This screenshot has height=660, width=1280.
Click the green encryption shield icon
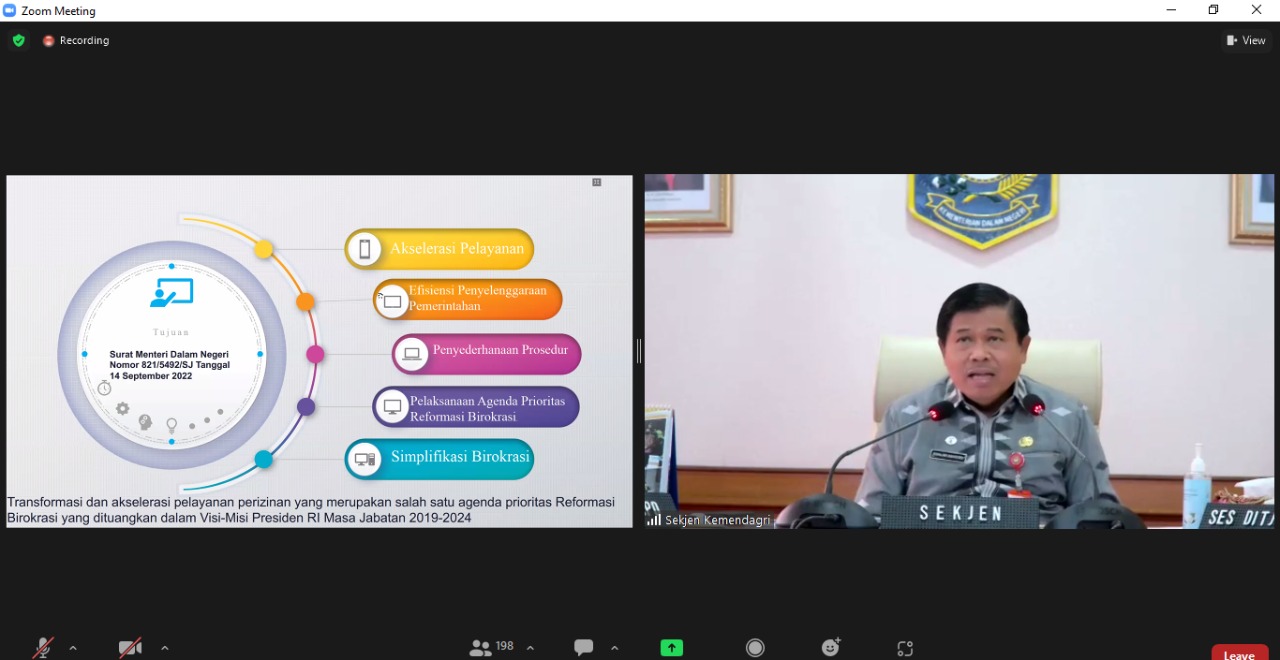[x=18, y=41]
